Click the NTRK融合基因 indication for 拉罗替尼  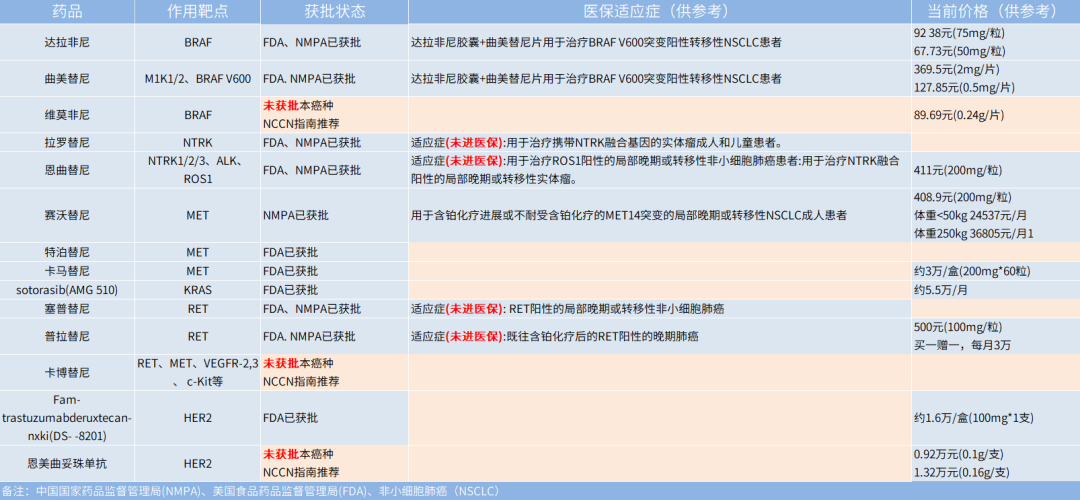pos(596,143)
